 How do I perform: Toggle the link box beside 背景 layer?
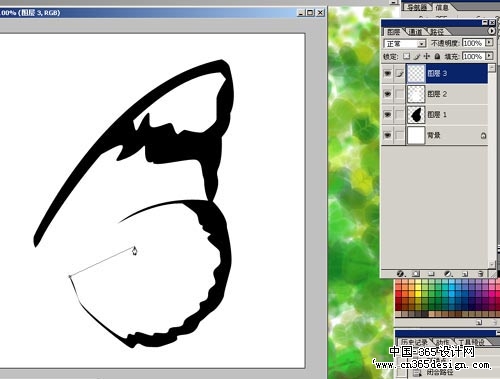tap(400, 135)
